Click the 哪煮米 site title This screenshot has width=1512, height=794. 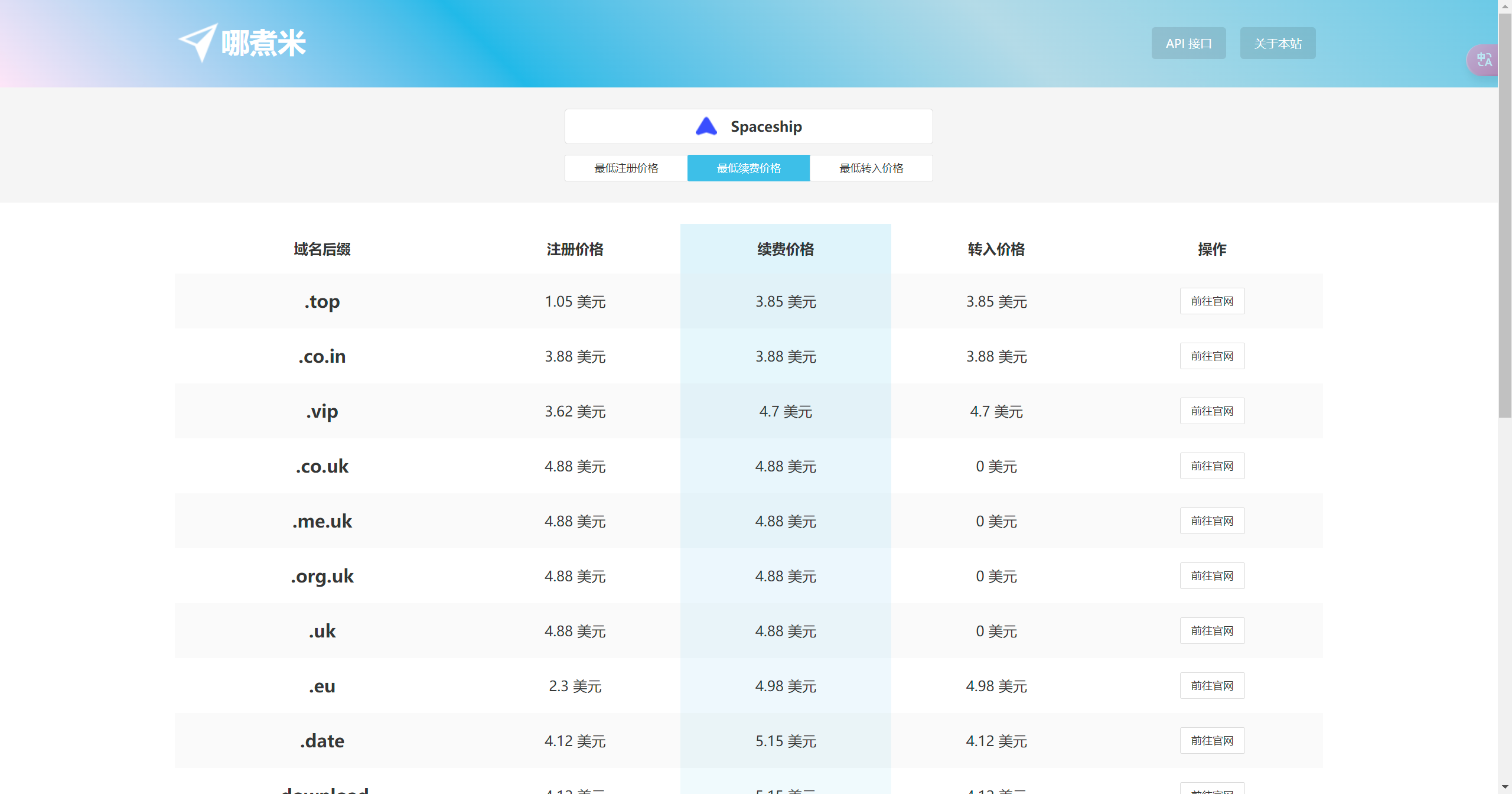pos(263,43)
